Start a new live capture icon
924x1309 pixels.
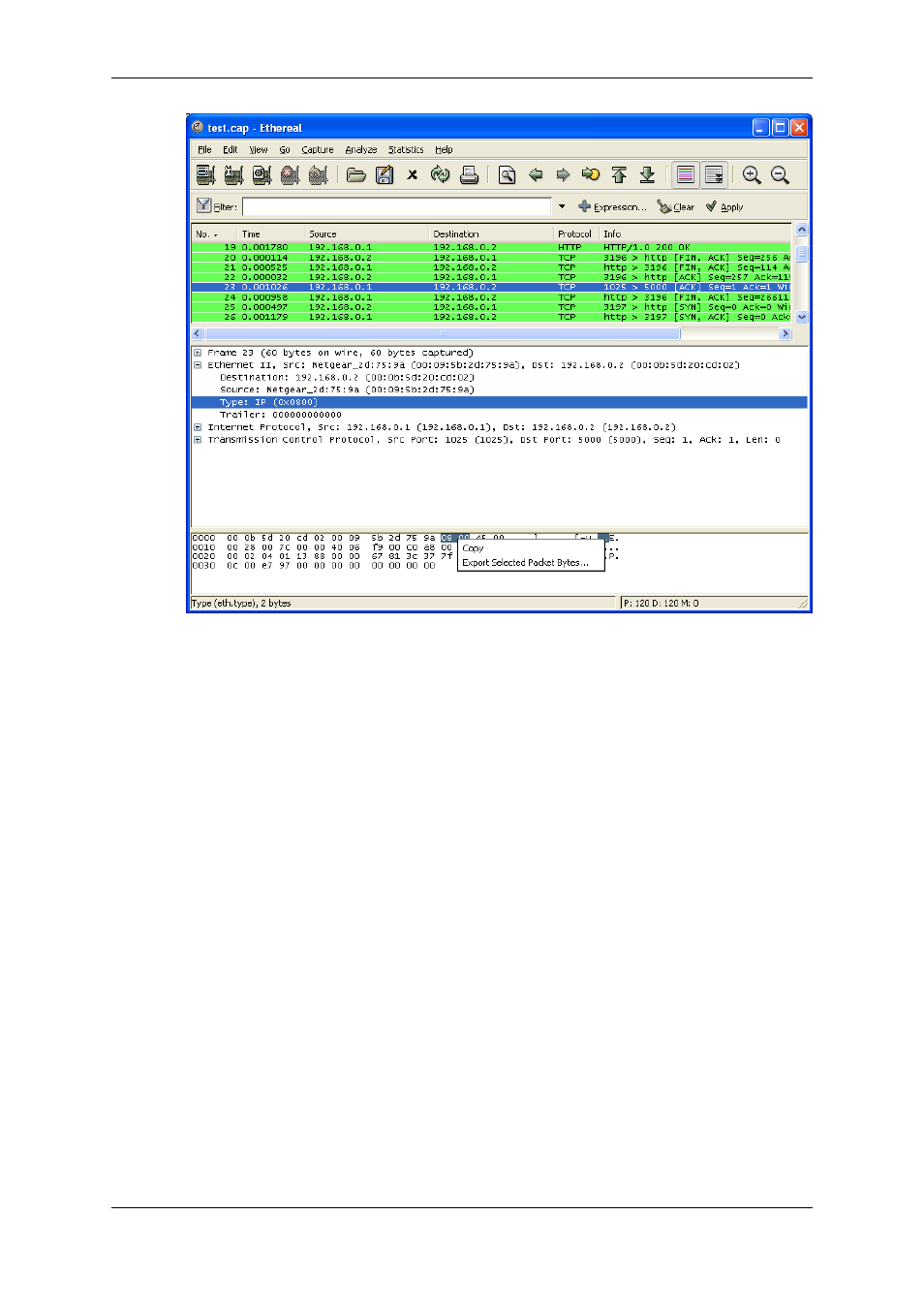[x=262, y=175]
